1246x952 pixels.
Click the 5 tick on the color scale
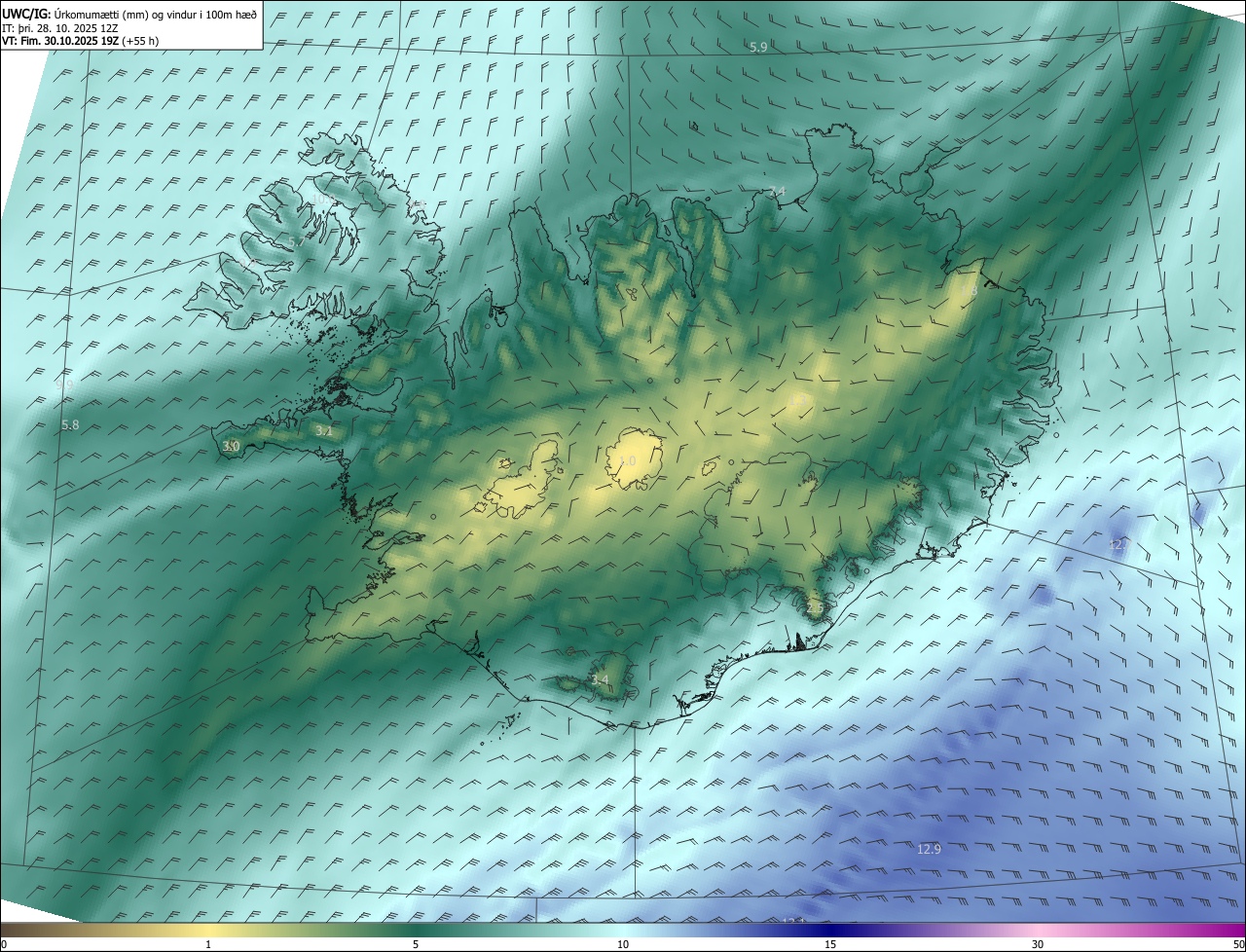click(416, 944)
